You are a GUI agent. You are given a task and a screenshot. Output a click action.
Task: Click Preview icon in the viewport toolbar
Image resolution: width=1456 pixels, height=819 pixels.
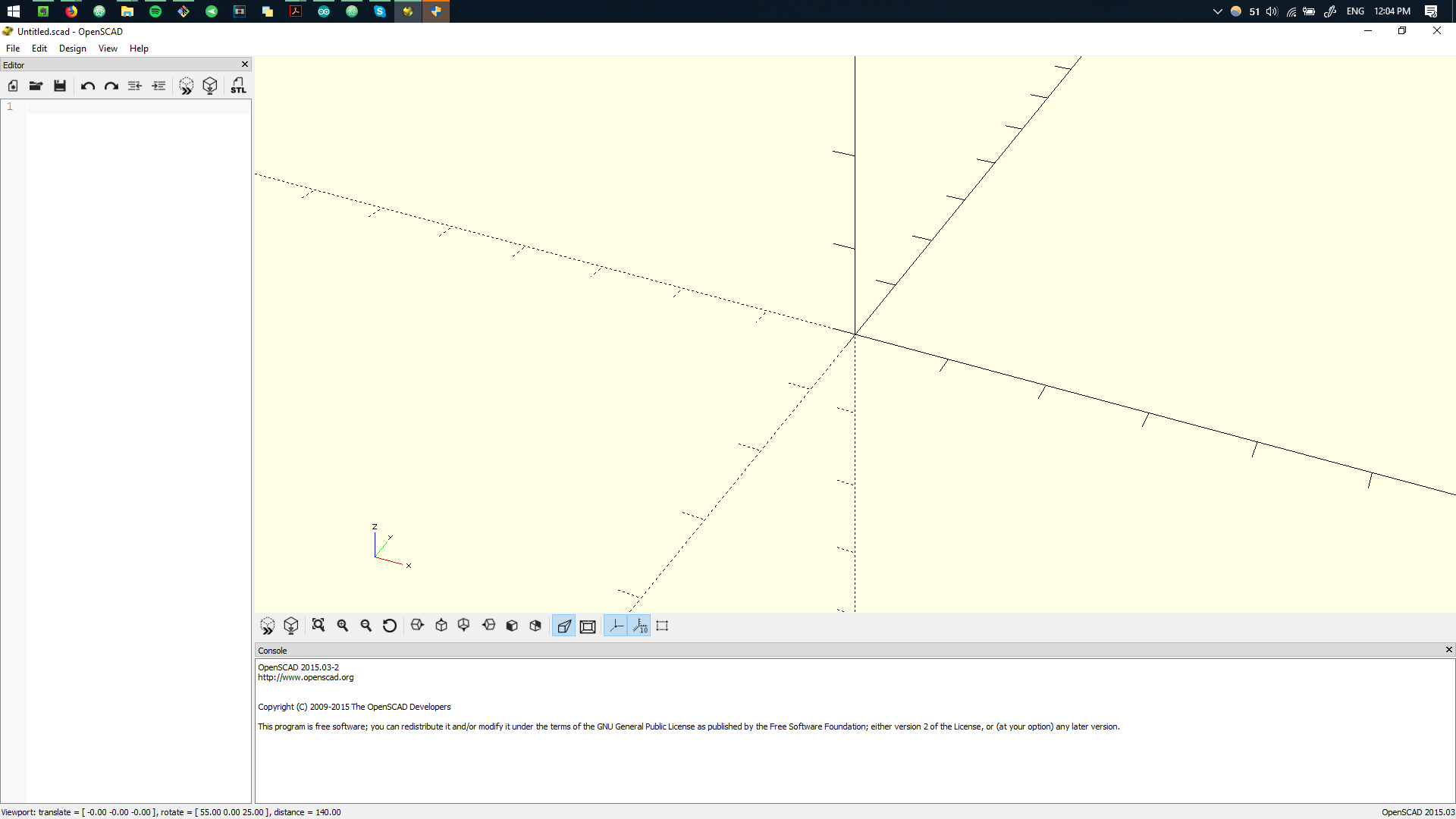[x=268, y=626]
